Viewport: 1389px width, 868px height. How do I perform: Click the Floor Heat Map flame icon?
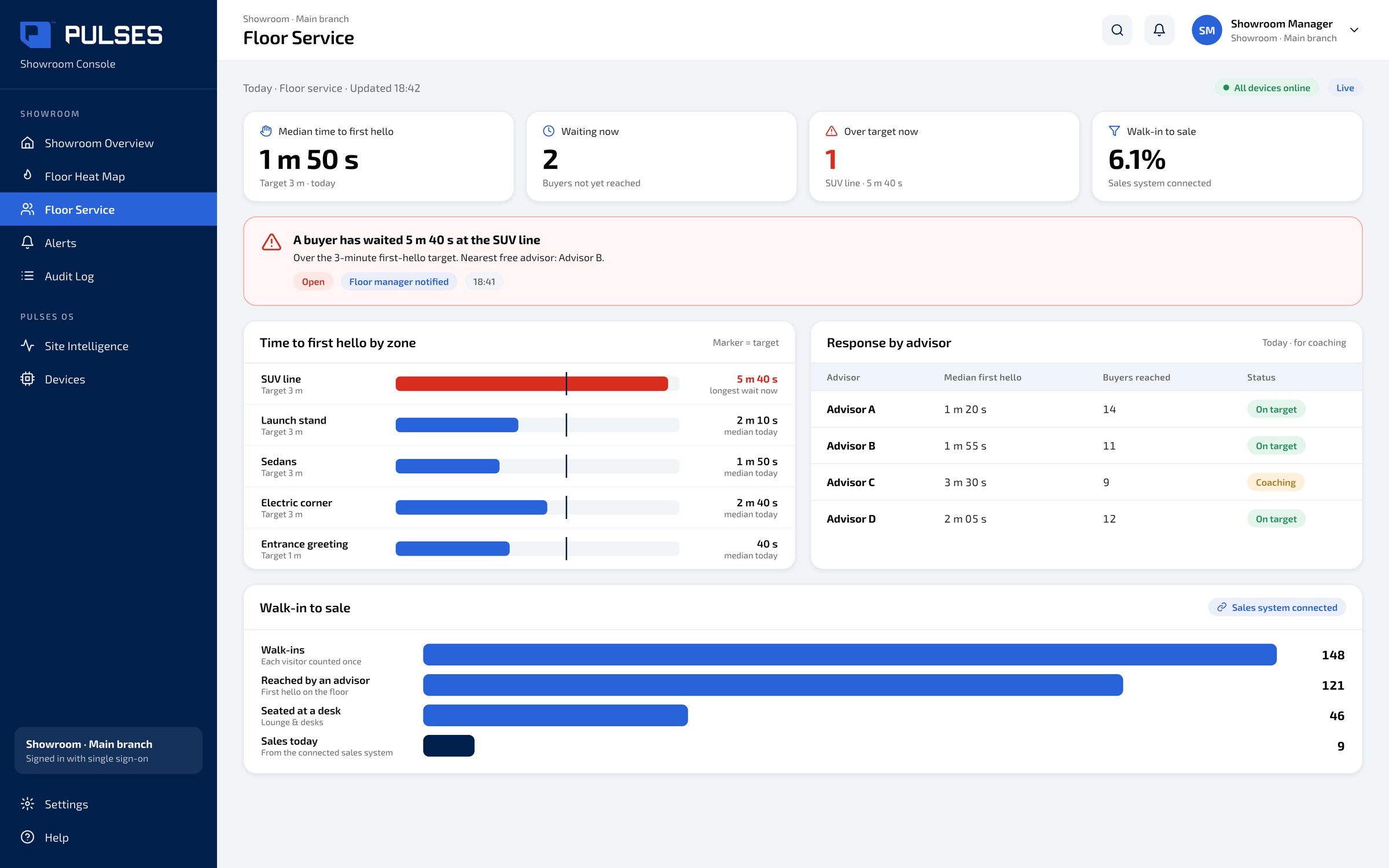coord(27,176)
